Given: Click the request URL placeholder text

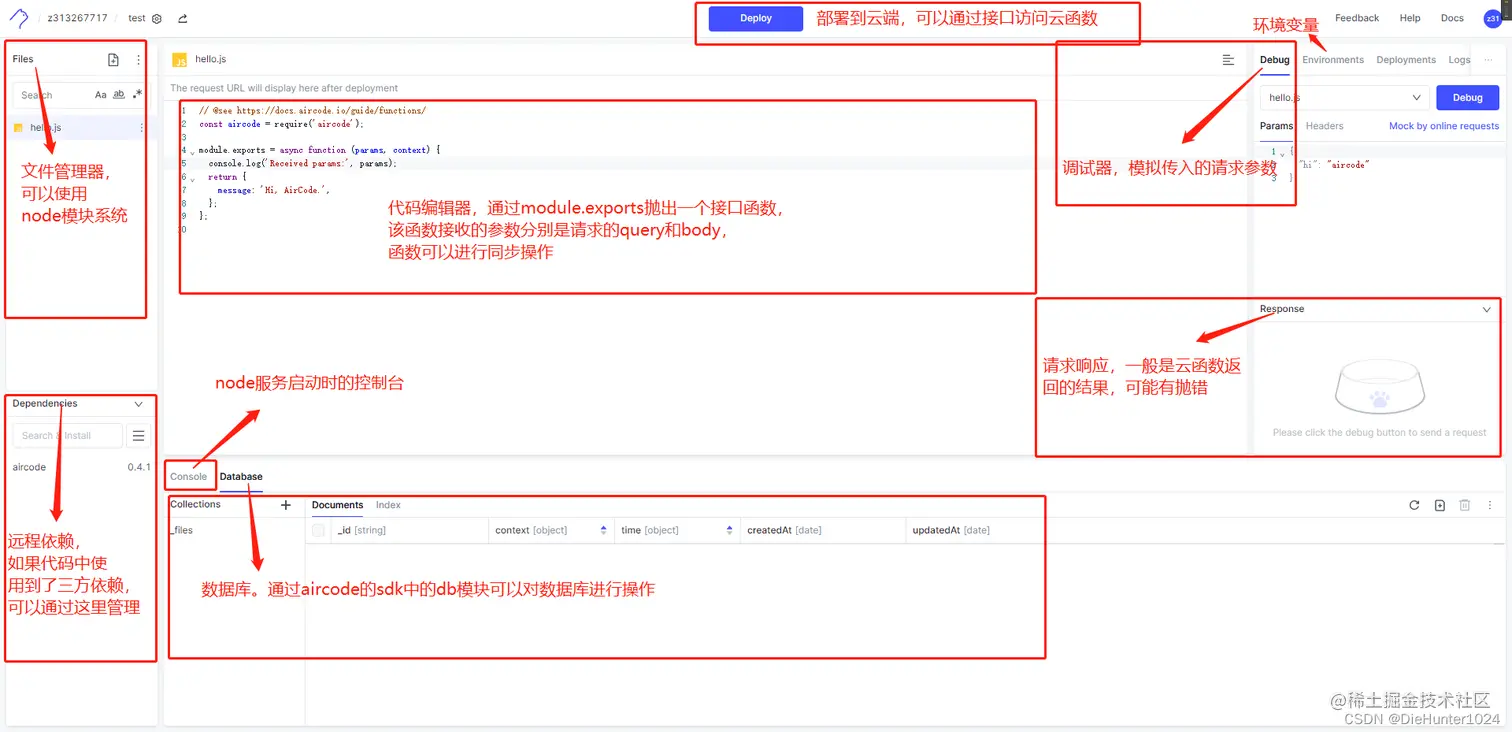Looking at the screenshot, I should pyautogui.click(x=284, y=88).
